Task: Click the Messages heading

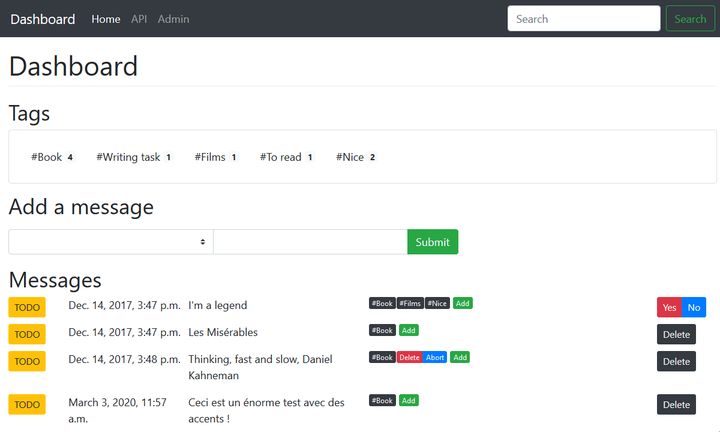Action: (x=55, y=280)
